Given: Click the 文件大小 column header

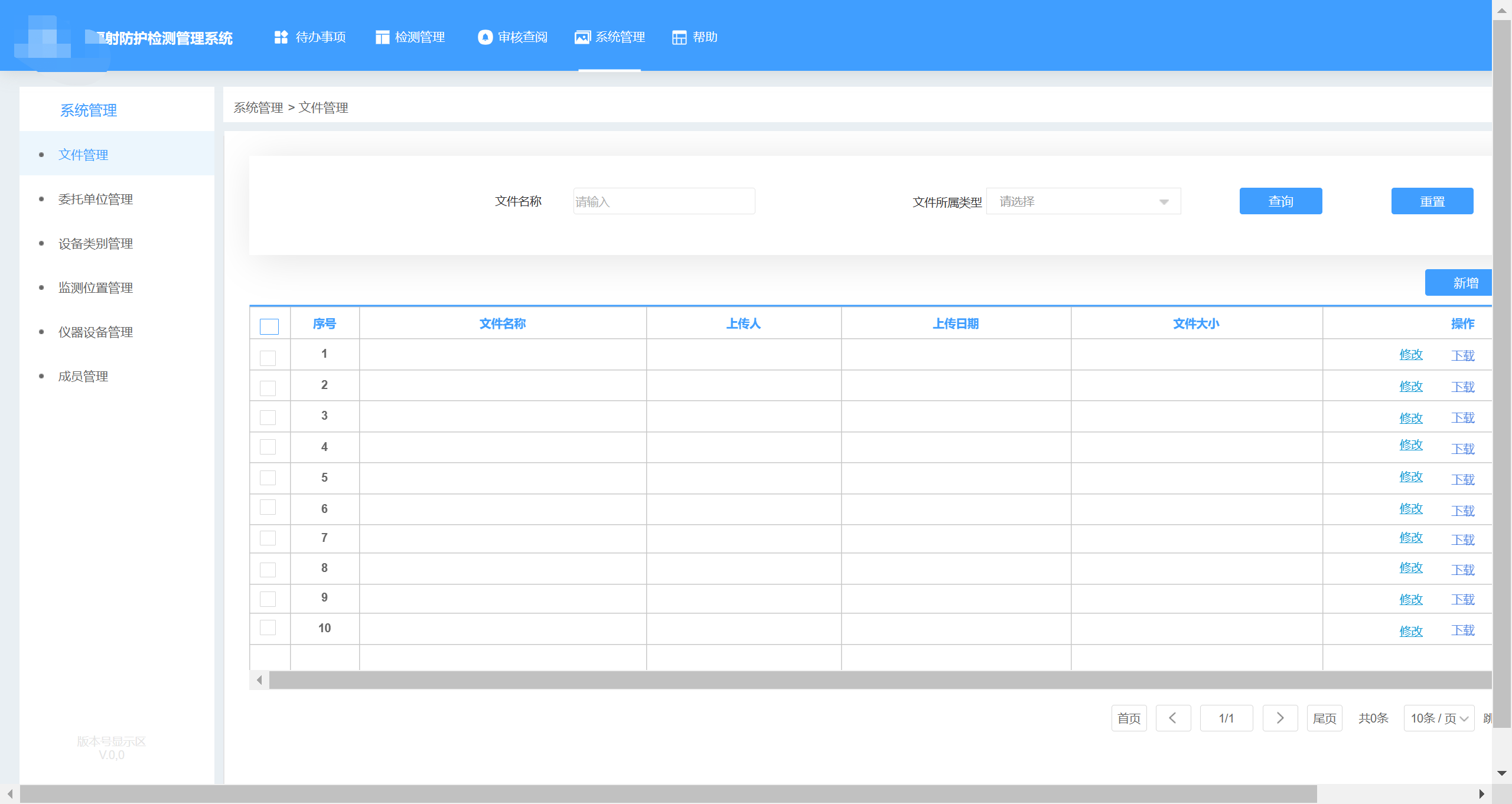Looking at the screenshot, I should [x=1196, y=323].
